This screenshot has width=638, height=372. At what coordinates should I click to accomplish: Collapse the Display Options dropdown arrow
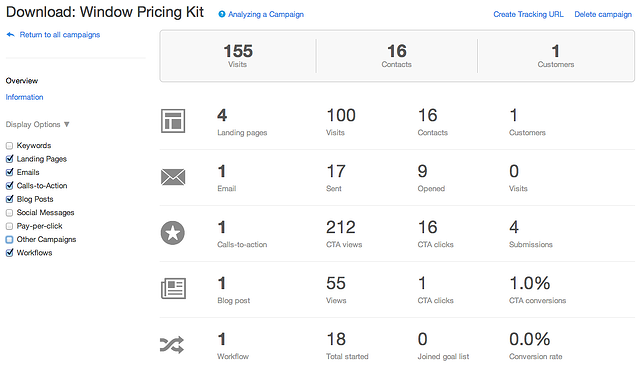67,124
